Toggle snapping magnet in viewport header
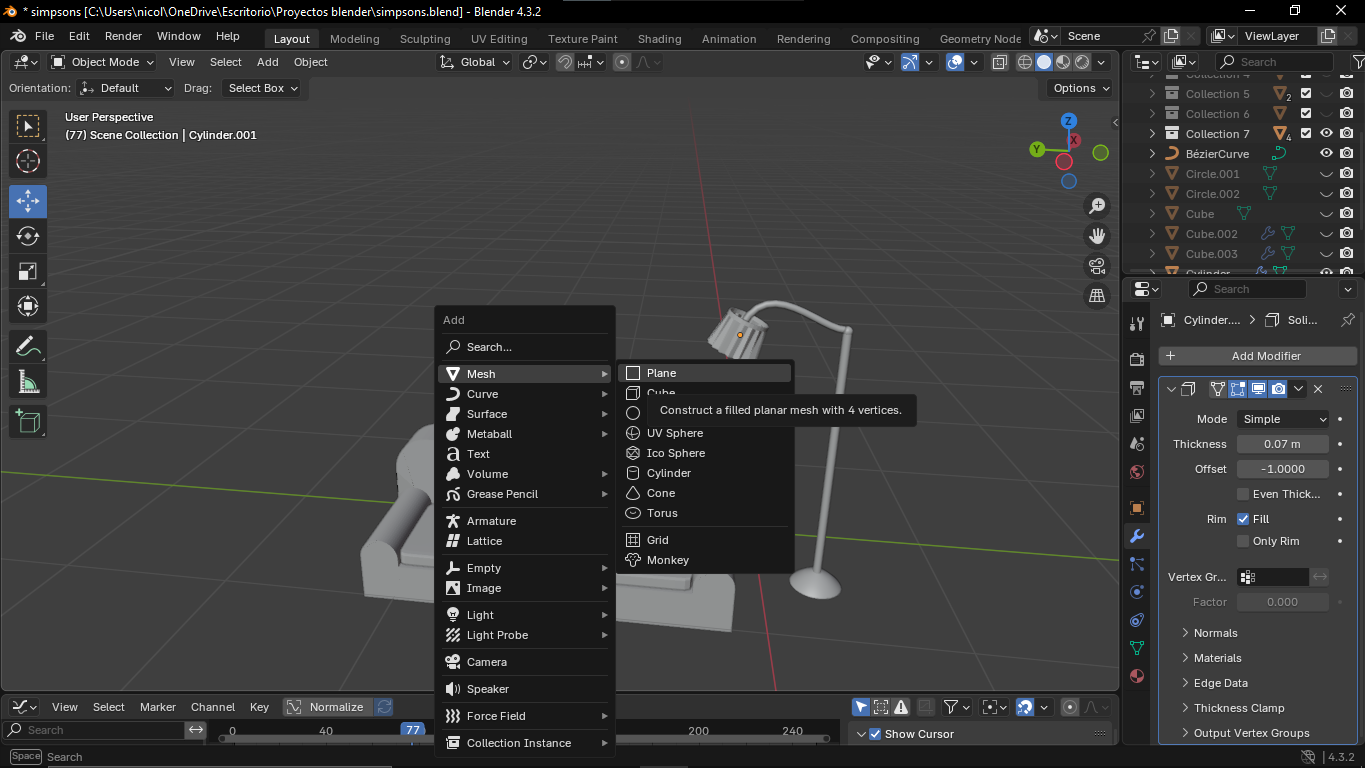 click(x=565, y=62)
